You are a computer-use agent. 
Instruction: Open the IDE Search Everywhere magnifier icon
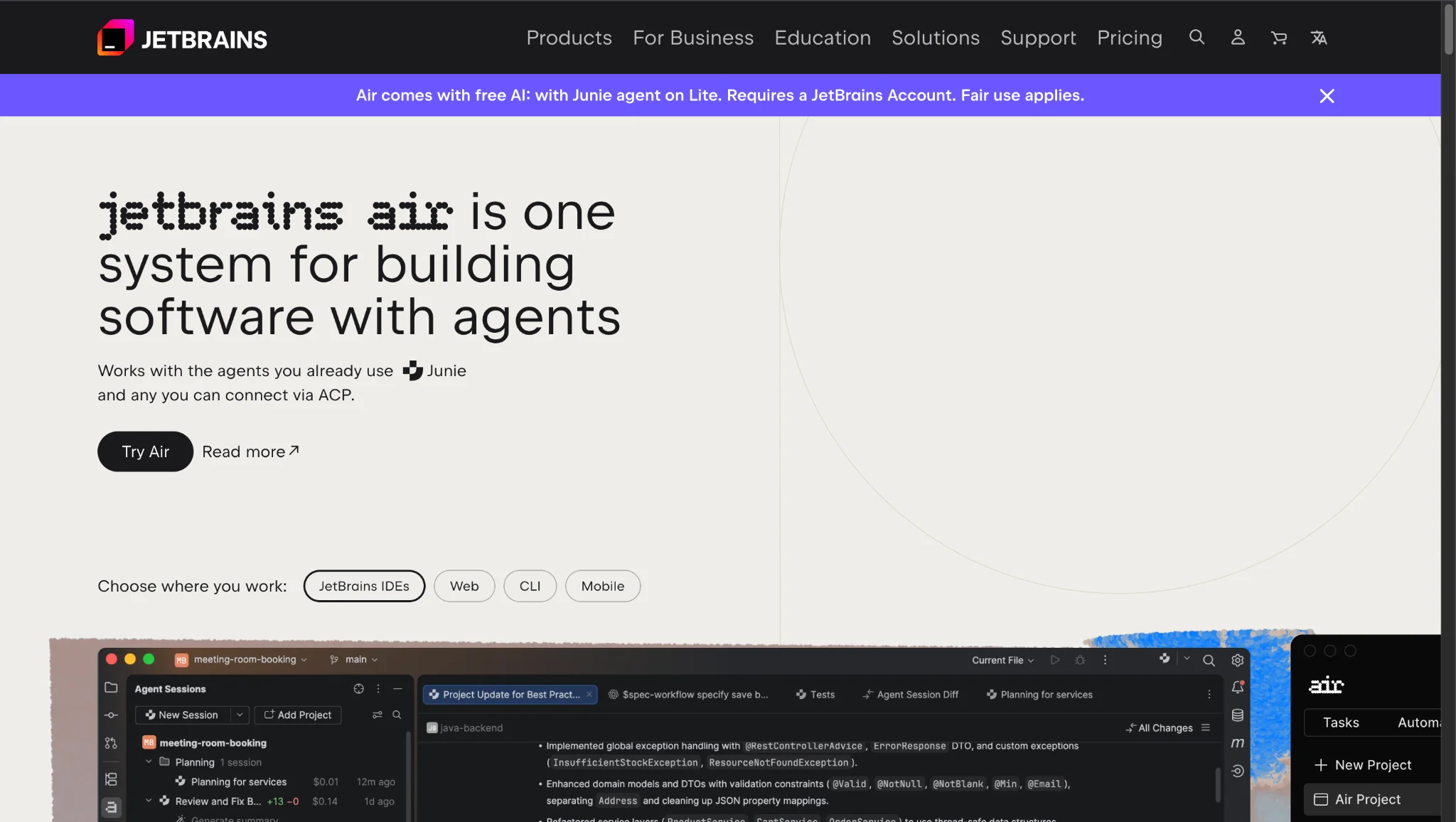click(x=1209, y=660)
